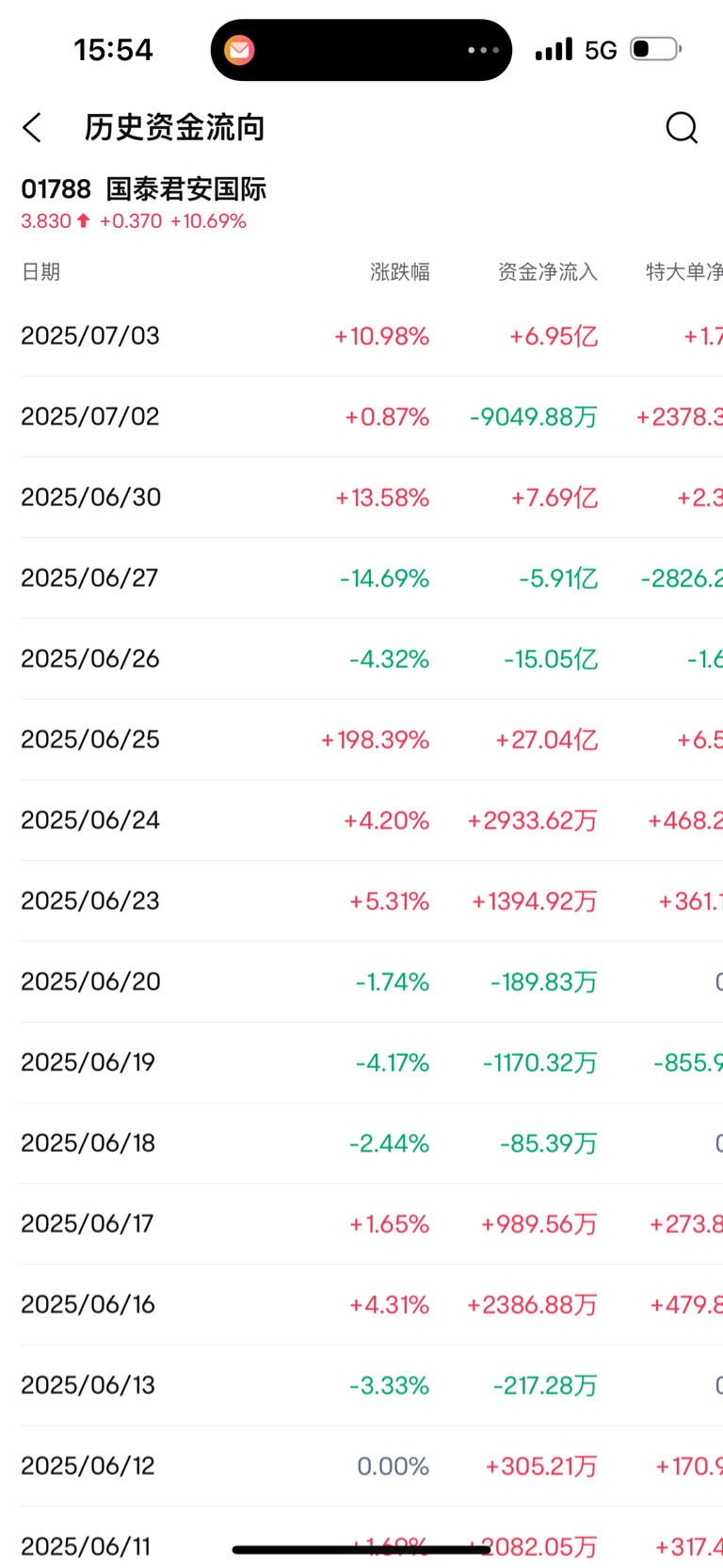The image size is (723, 1568).
Task: Tap the 2025/06/27 date entry
Action: [89, 578]
